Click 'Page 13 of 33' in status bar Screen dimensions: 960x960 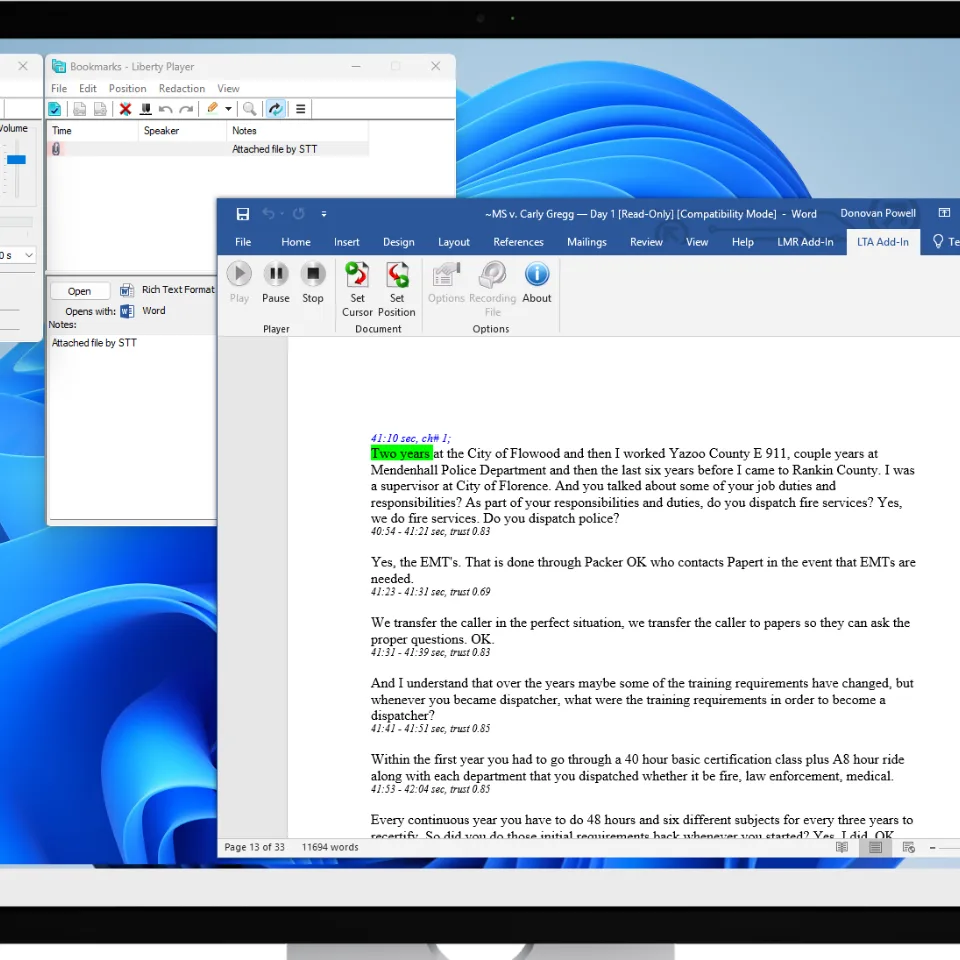coord(255,847)
